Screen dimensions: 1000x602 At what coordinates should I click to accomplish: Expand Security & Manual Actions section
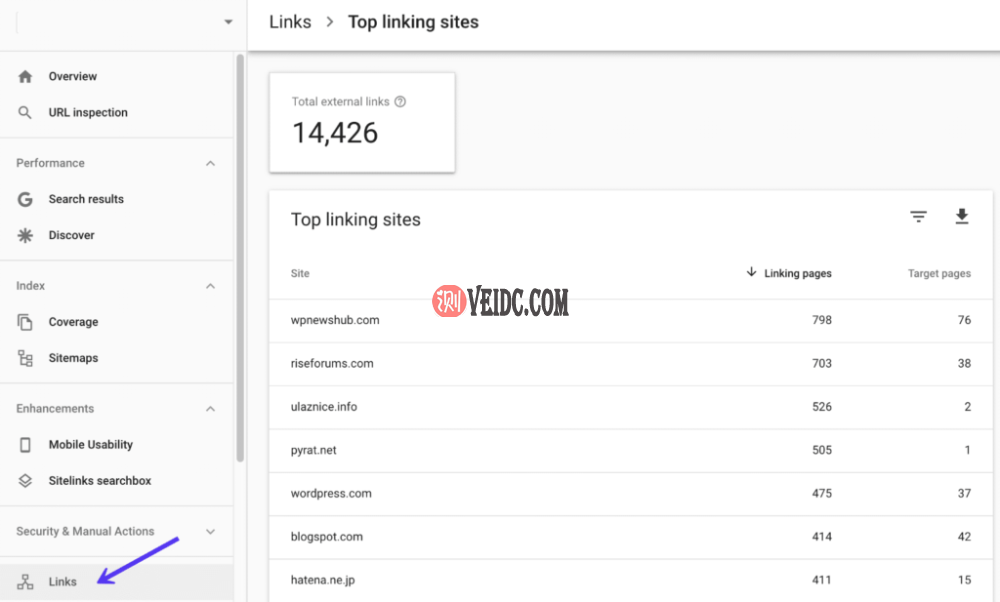click(x=210, y=532)
